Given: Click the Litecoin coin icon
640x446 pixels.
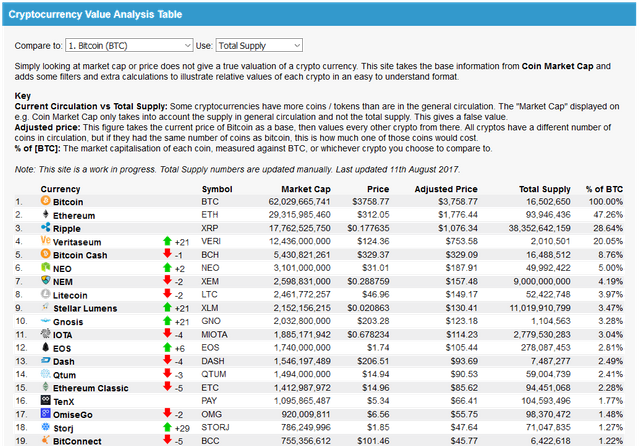Looking at the screenshot, I should tap(45, 294).
